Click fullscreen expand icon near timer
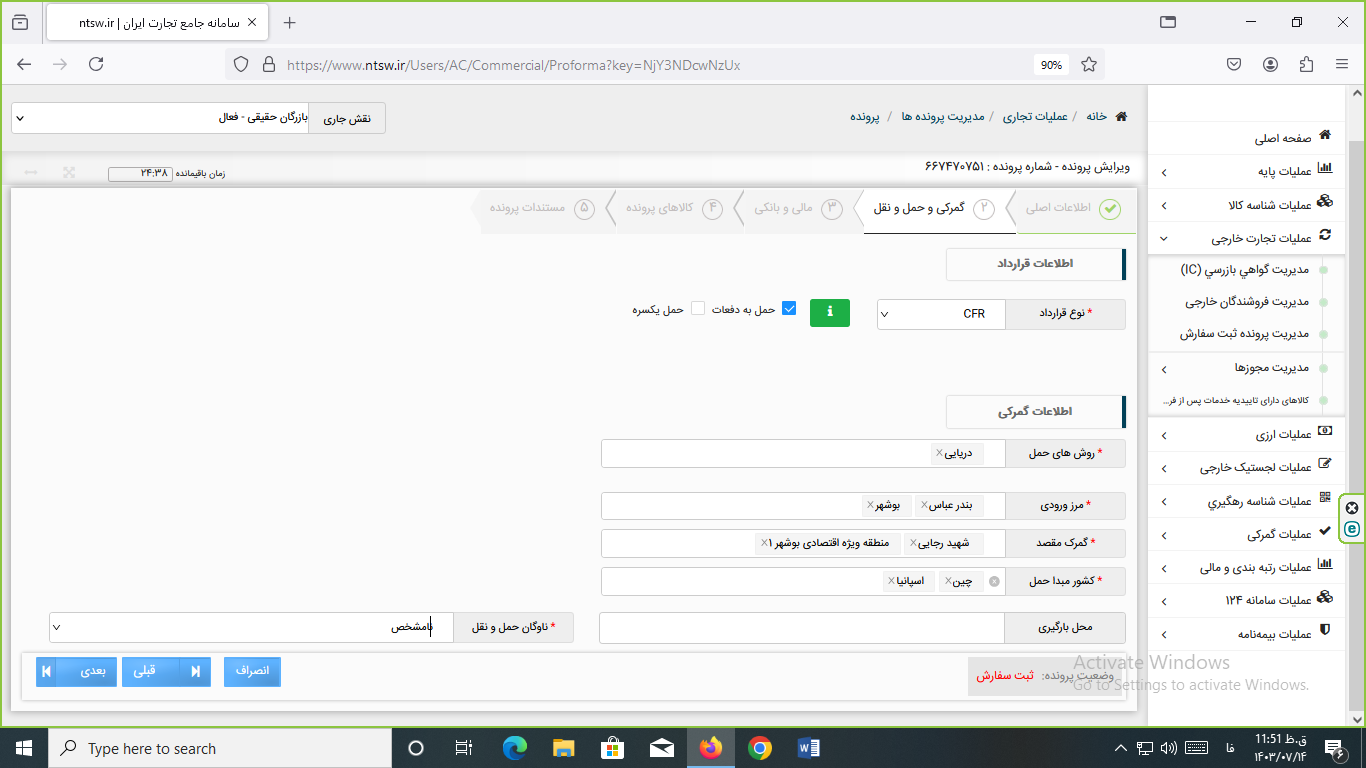The image size is (1366, 768). (x=69, y=172)
